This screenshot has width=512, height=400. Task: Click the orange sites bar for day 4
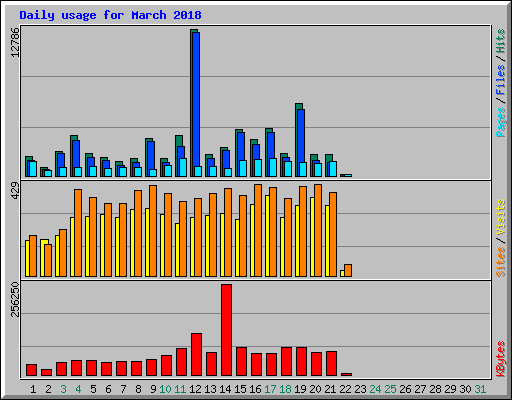[78, 233]
